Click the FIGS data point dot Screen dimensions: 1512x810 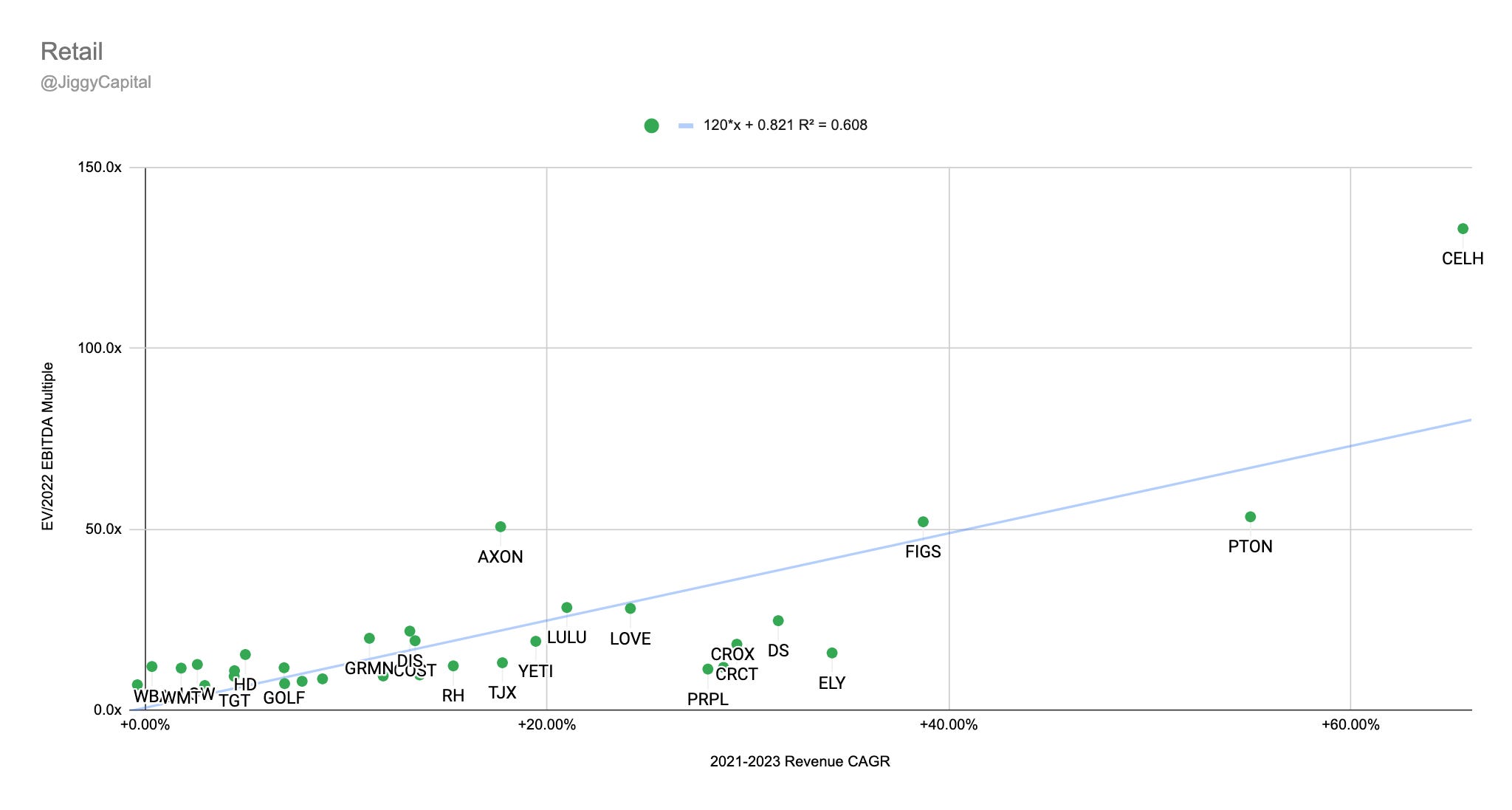click(923, 522)
